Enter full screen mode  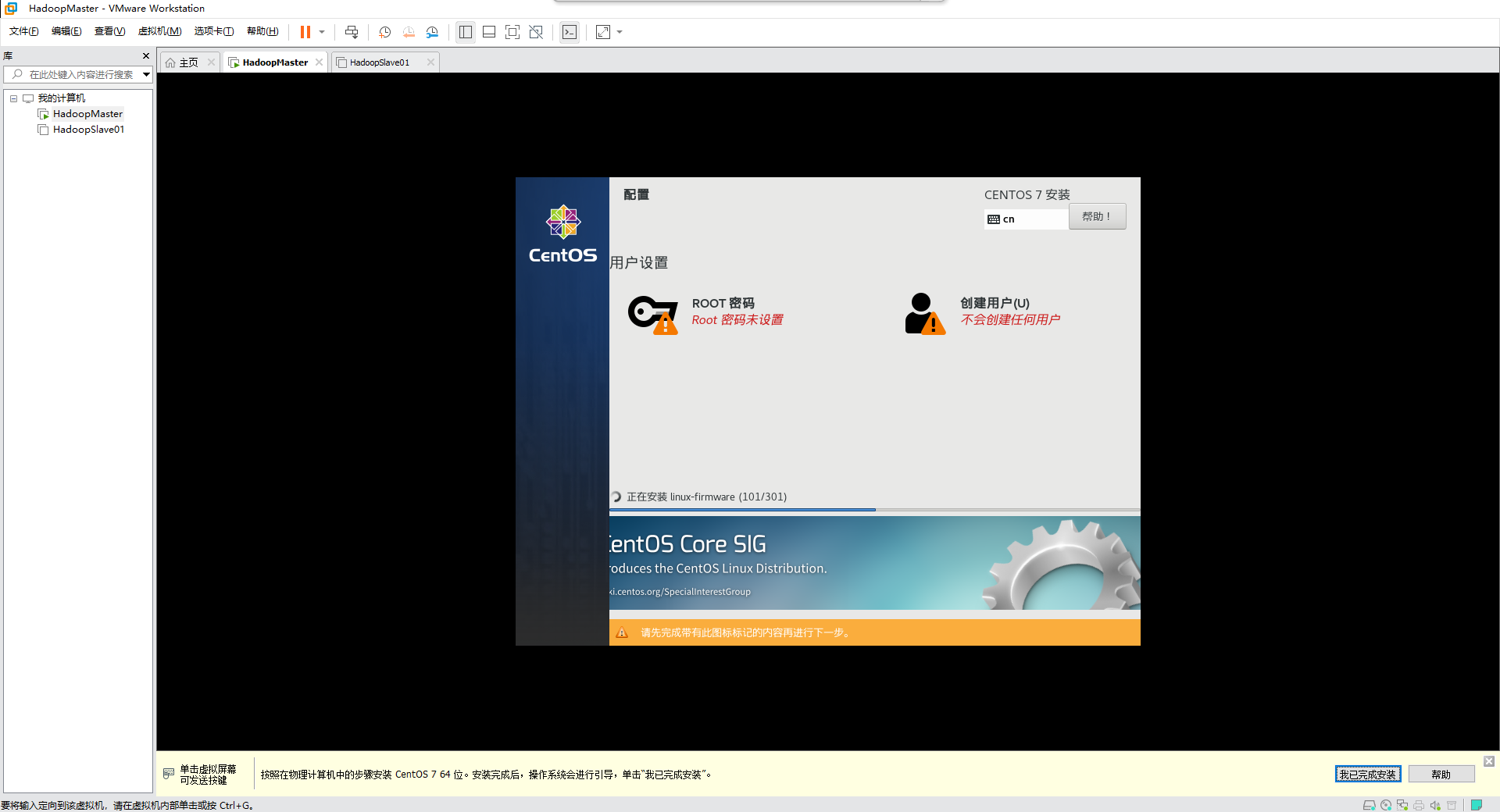tap(512, 32)
